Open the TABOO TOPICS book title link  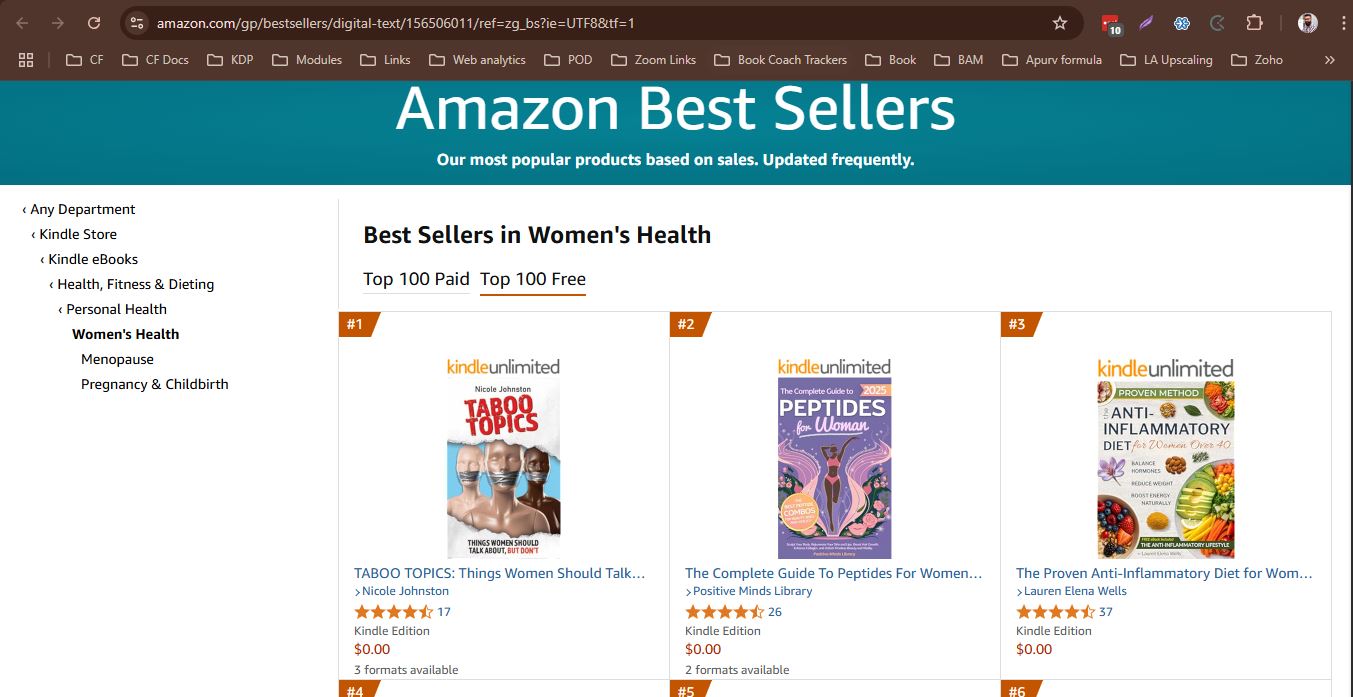499,573
